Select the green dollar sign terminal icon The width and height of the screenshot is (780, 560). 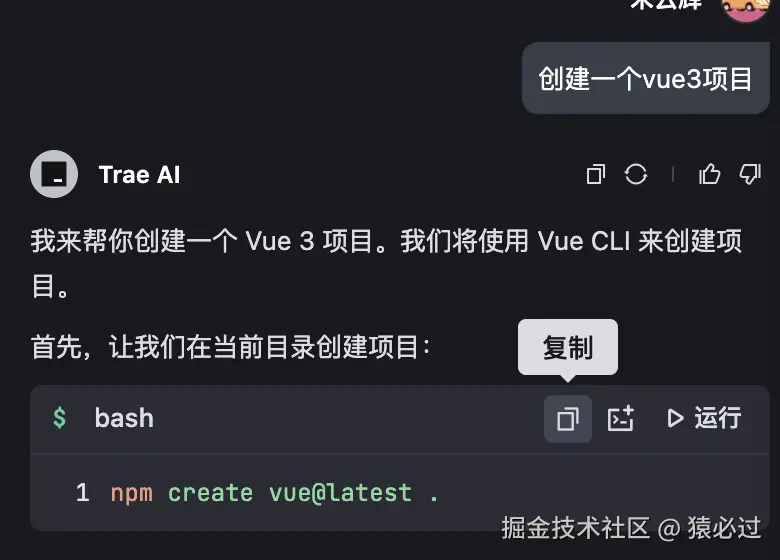click(x=59, y=418)
